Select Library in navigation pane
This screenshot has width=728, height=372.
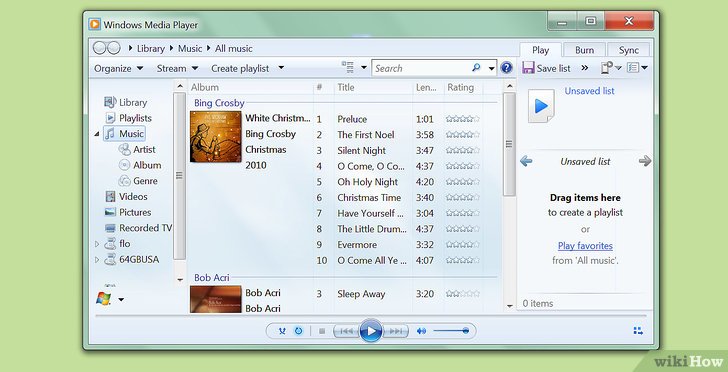[x=125, y=102]
